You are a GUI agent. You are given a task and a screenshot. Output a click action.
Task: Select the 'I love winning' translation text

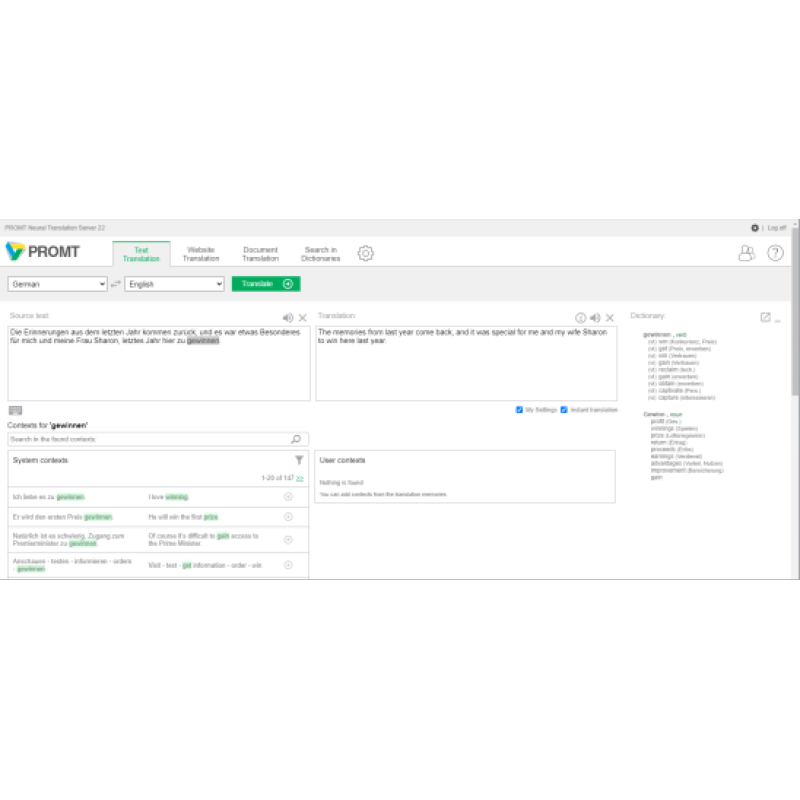coord(168,497)
